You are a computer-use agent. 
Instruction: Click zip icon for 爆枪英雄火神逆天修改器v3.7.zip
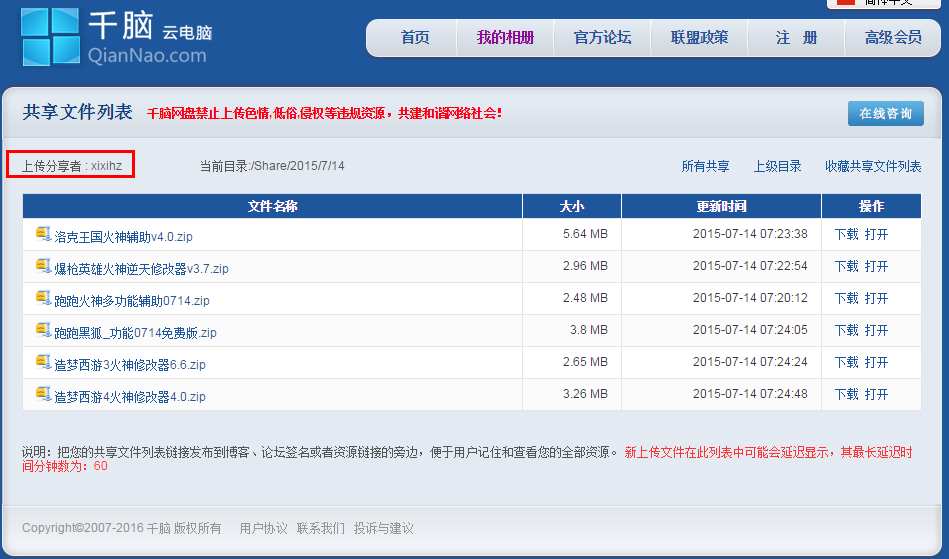pos(43,266)
